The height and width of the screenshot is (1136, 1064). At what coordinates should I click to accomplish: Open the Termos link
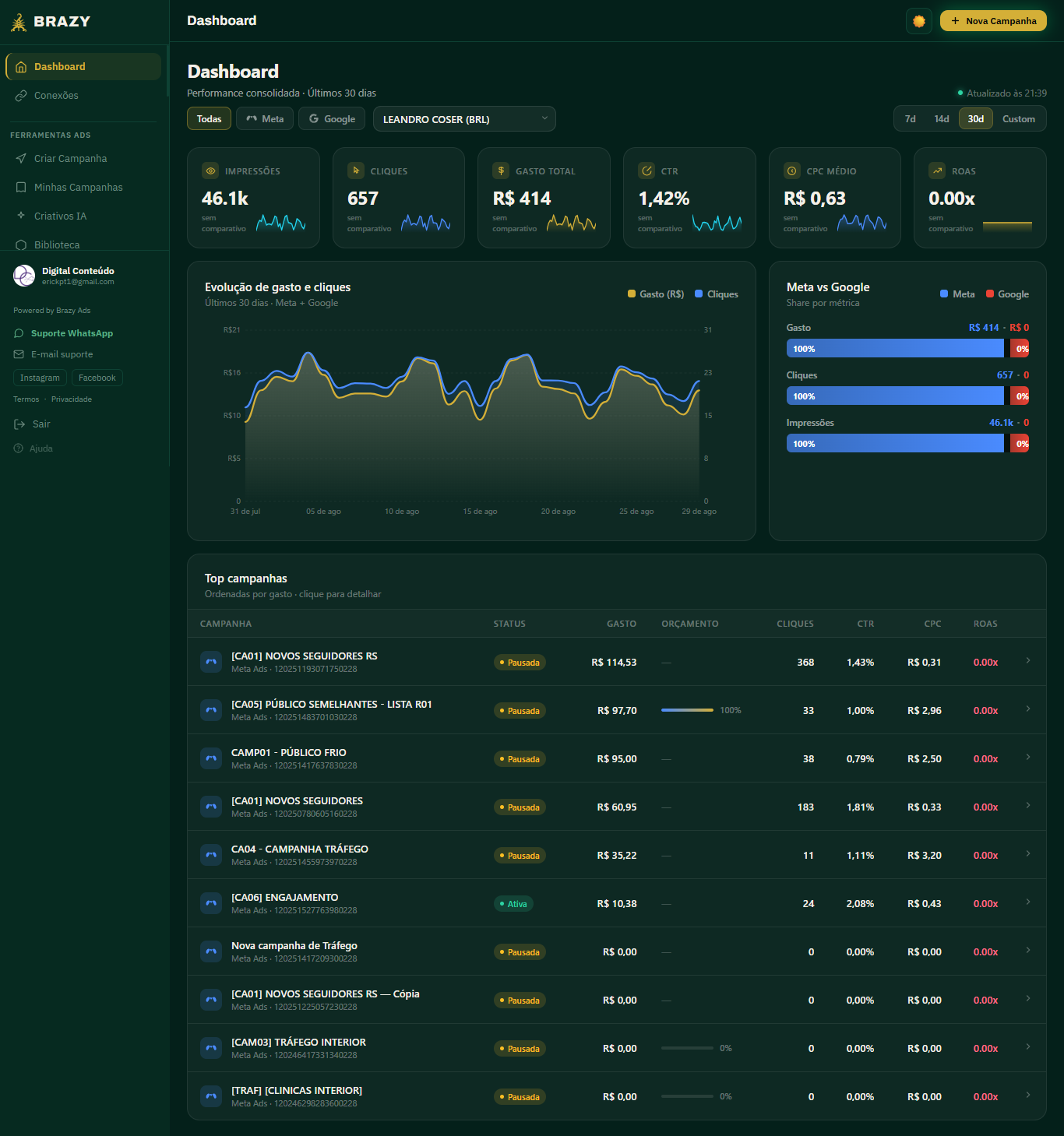point(26,399)
